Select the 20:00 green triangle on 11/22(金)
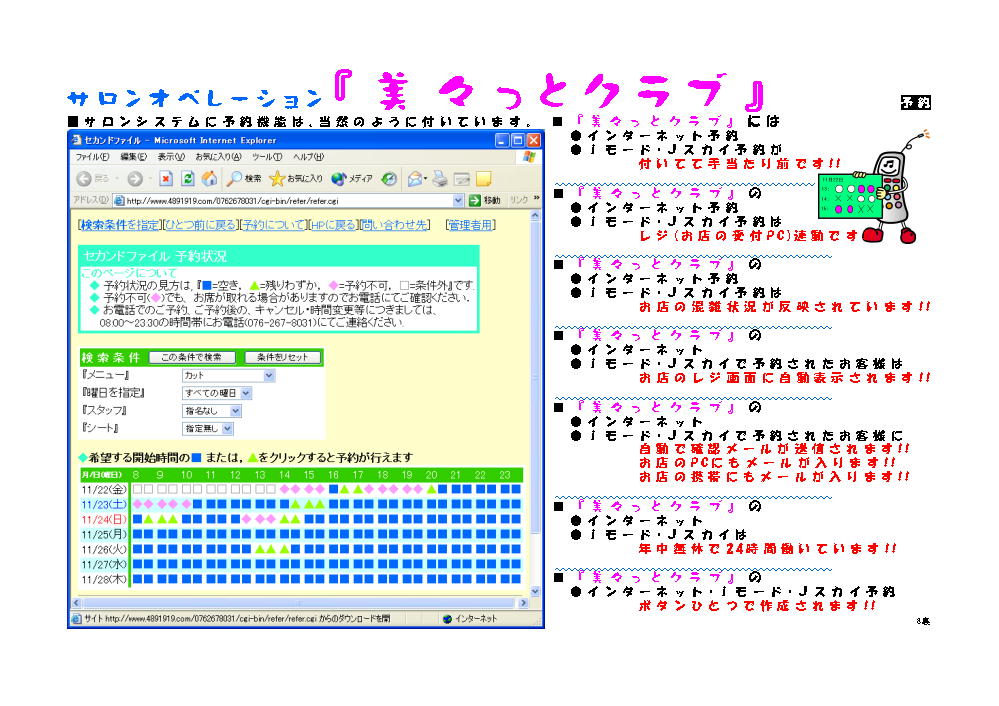This screenshot has width=999, height=706. 431,489
